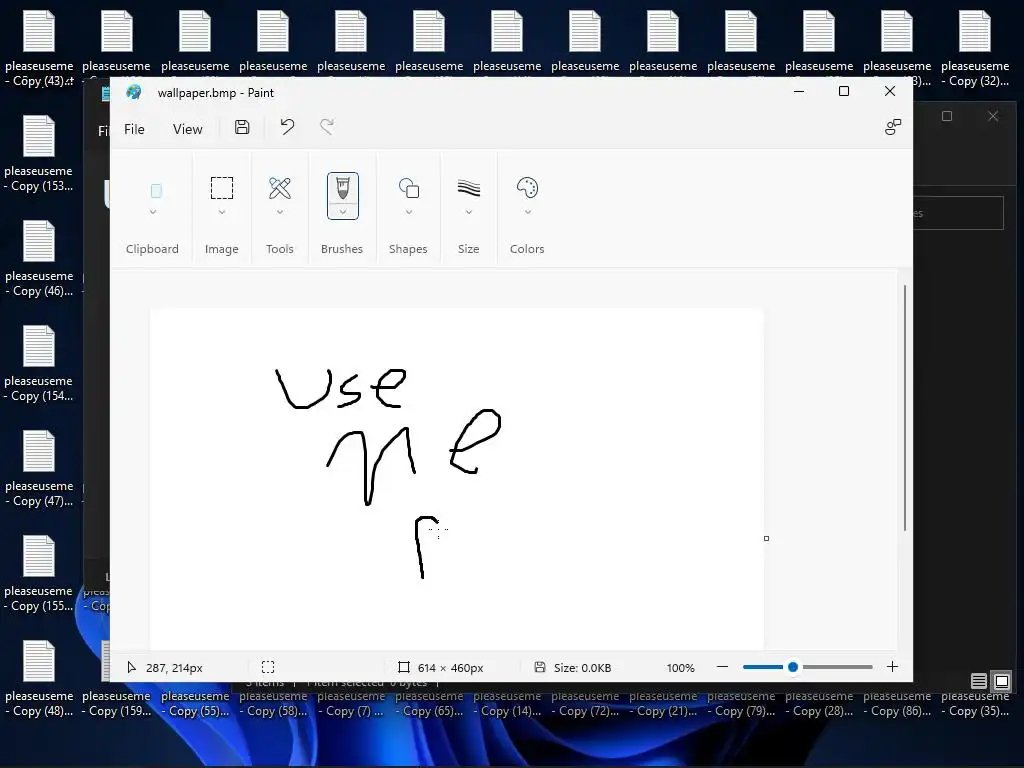
Task: Maximize the dark window behind Paint
Action: pyautogui.click(x=947, y=116)
